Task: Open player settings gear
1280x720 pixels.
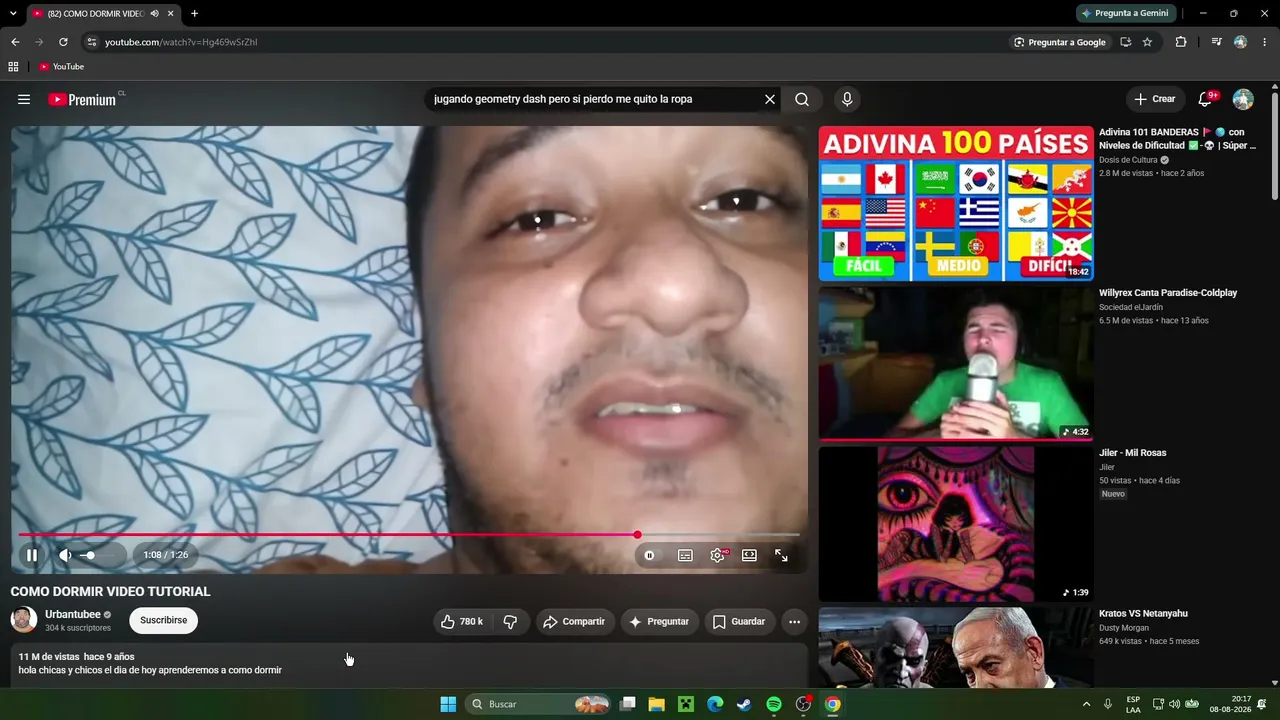Action: 717,555
